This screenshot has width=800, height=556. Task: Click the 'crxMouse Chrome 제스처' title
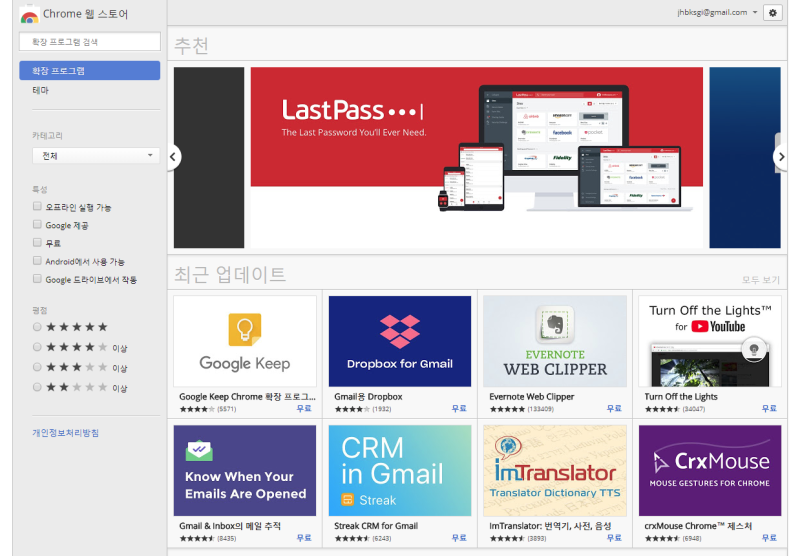(698, 525)
